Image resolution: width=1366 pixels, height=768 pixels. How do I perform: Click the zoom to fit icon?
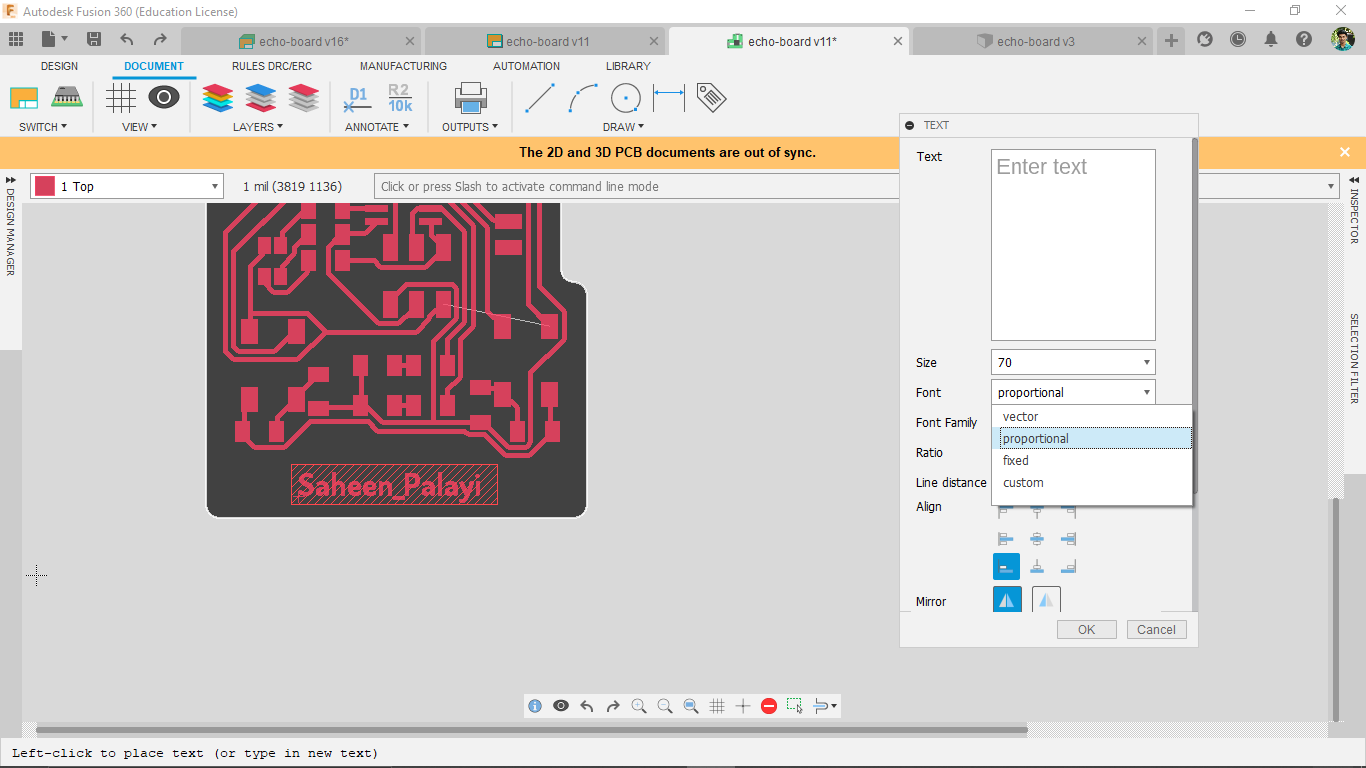(x=691, y=706)
